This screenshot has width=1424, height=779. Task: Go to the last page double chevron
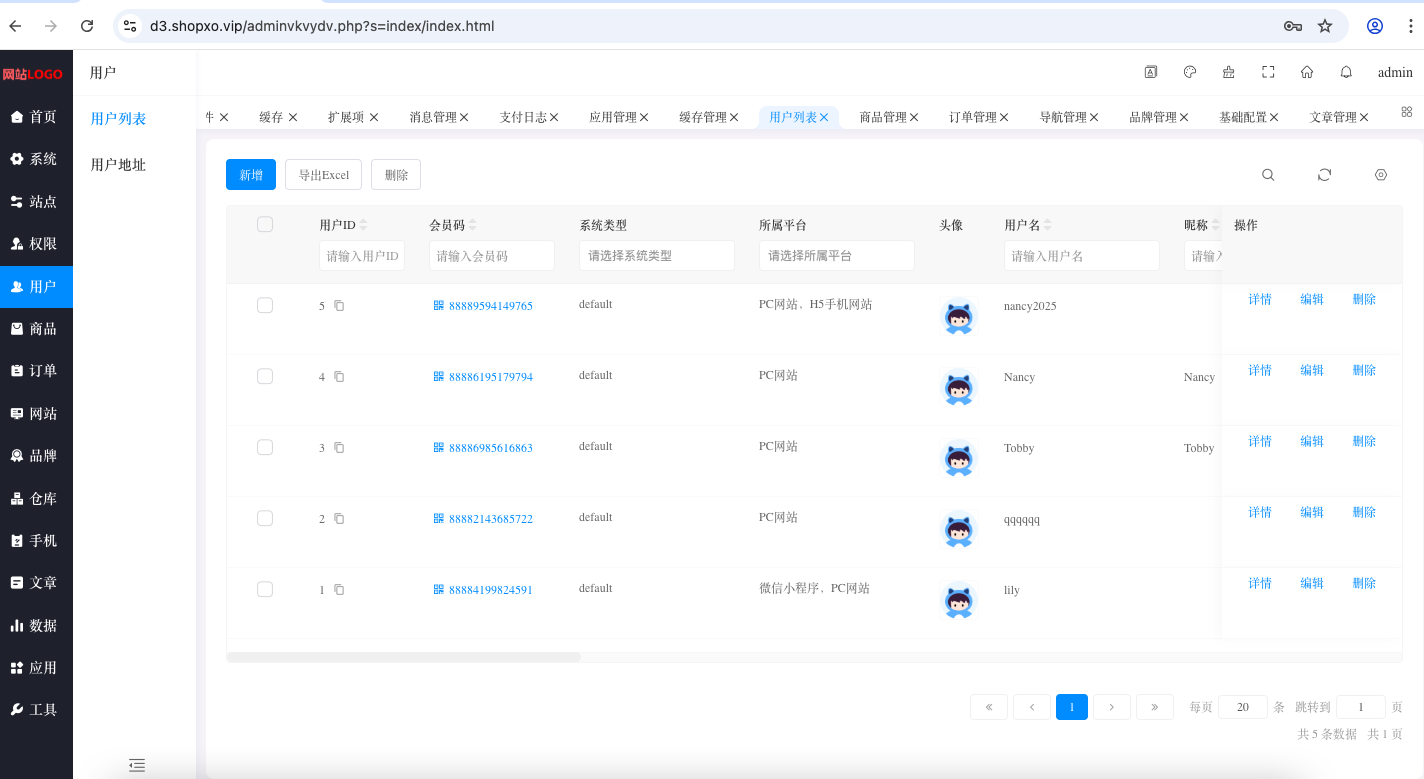(x=1155, y=707)
